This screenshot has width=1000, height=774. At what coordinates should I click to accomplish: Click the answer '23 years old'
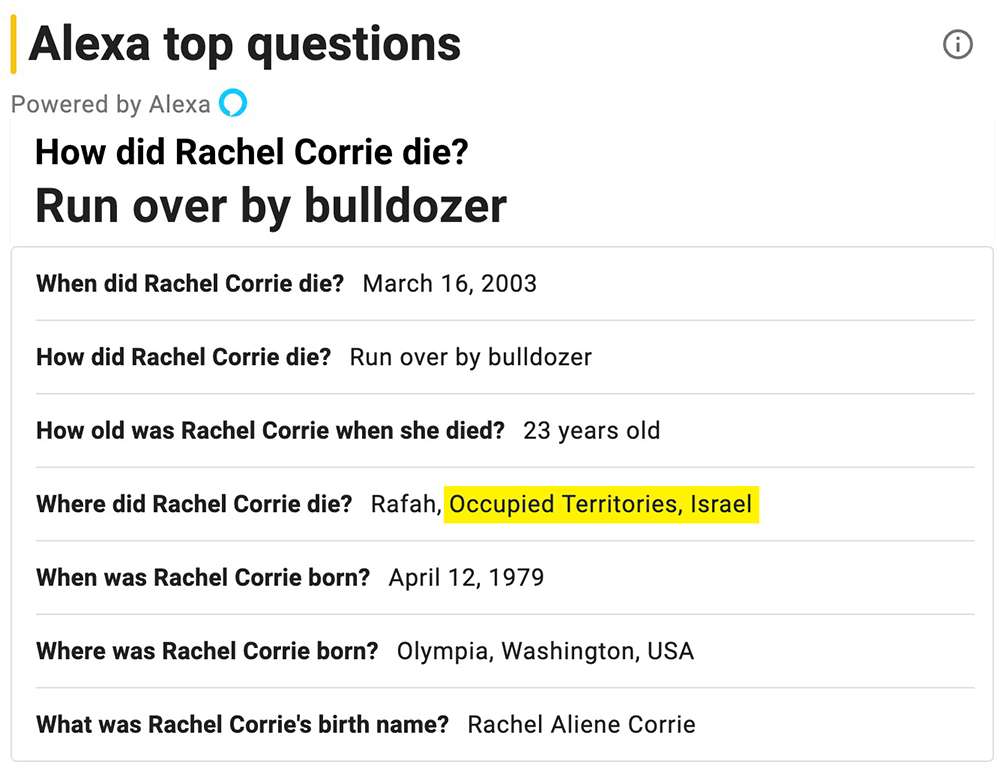[x=592, y=431]
